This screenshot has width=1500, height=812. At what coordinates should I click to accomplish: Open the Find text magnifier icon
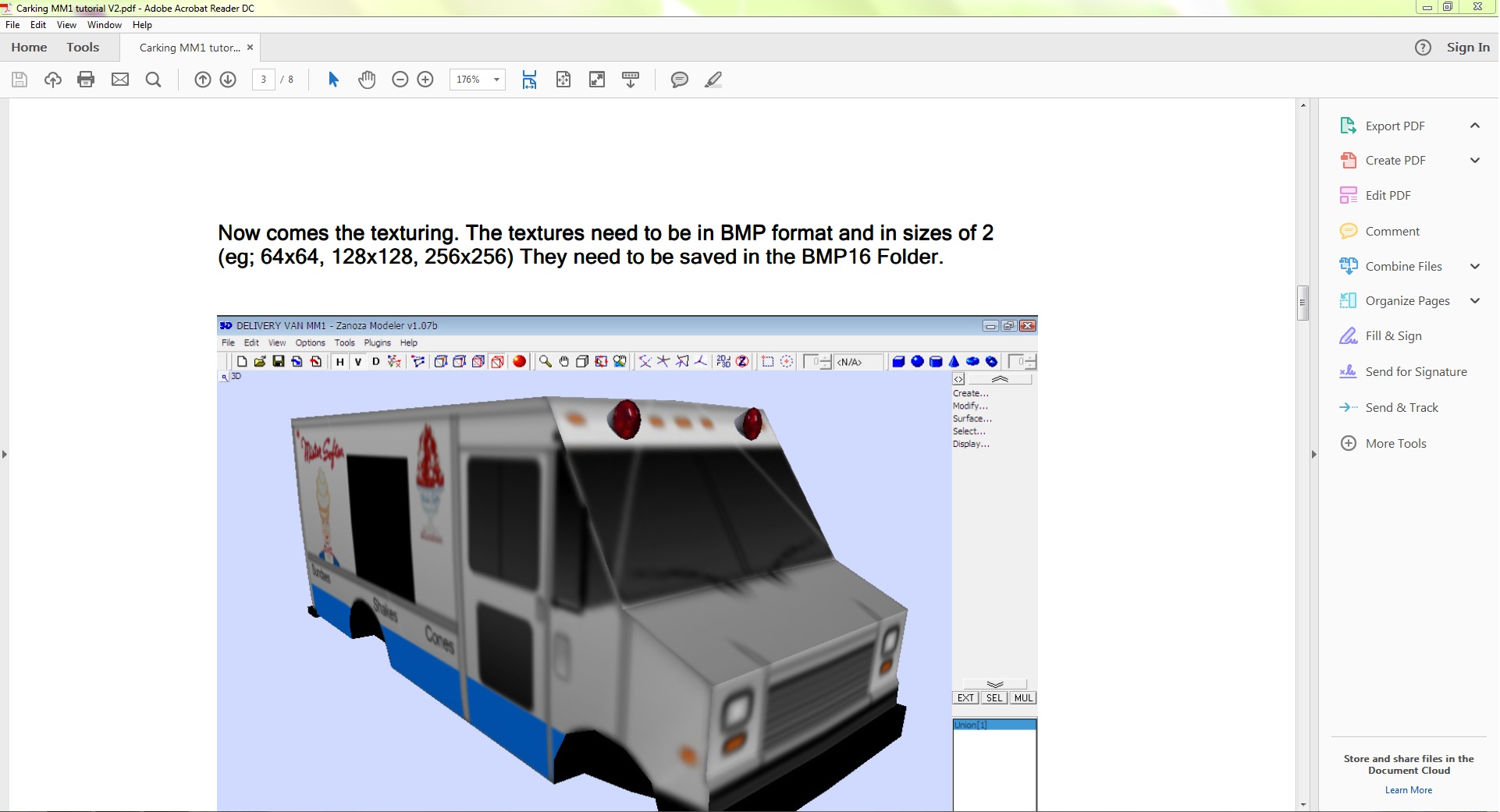click(154, 80)
